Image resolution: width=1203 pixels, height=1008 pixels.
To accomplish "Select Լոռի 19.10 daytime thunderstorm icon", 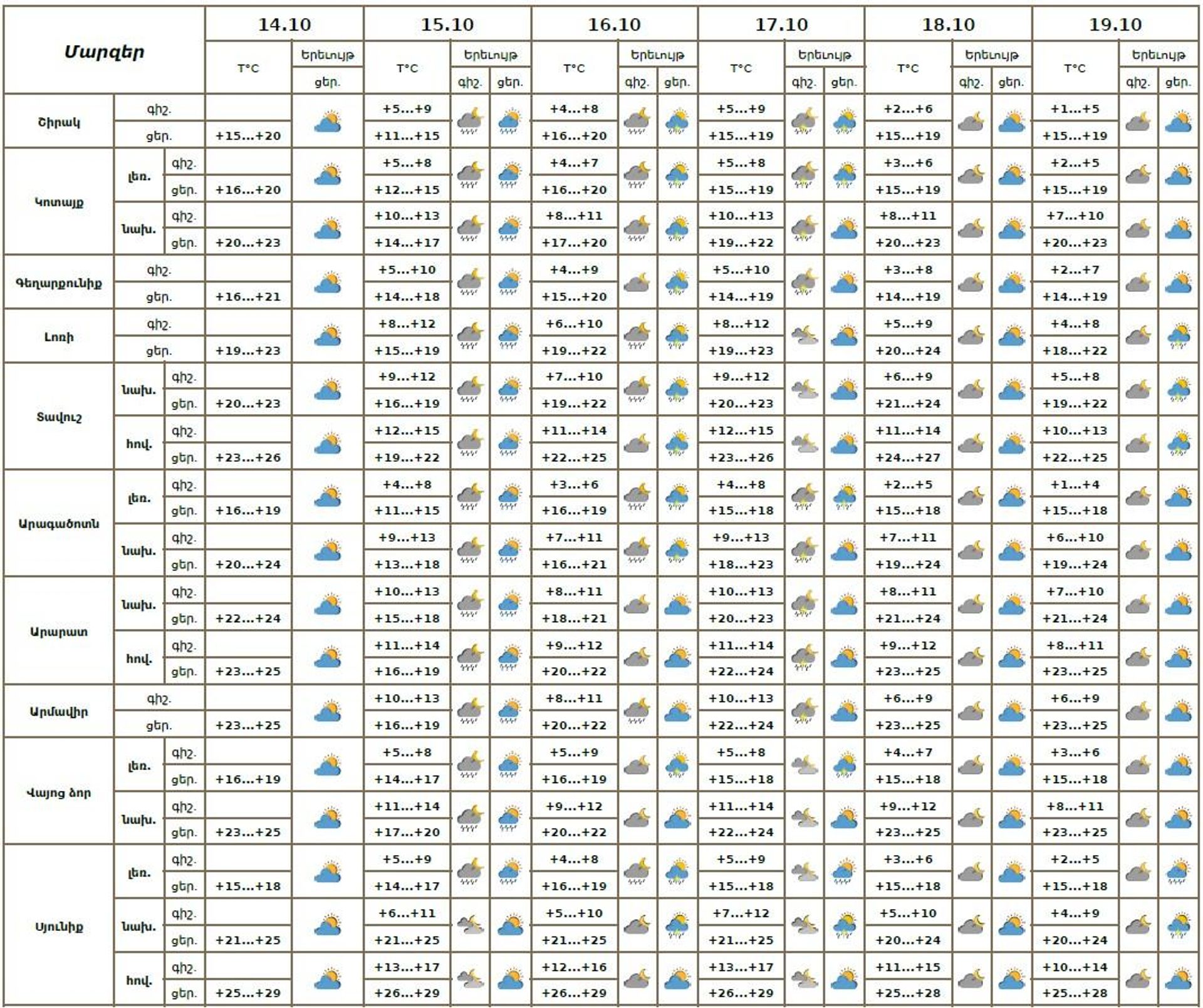I will 1179,336.
